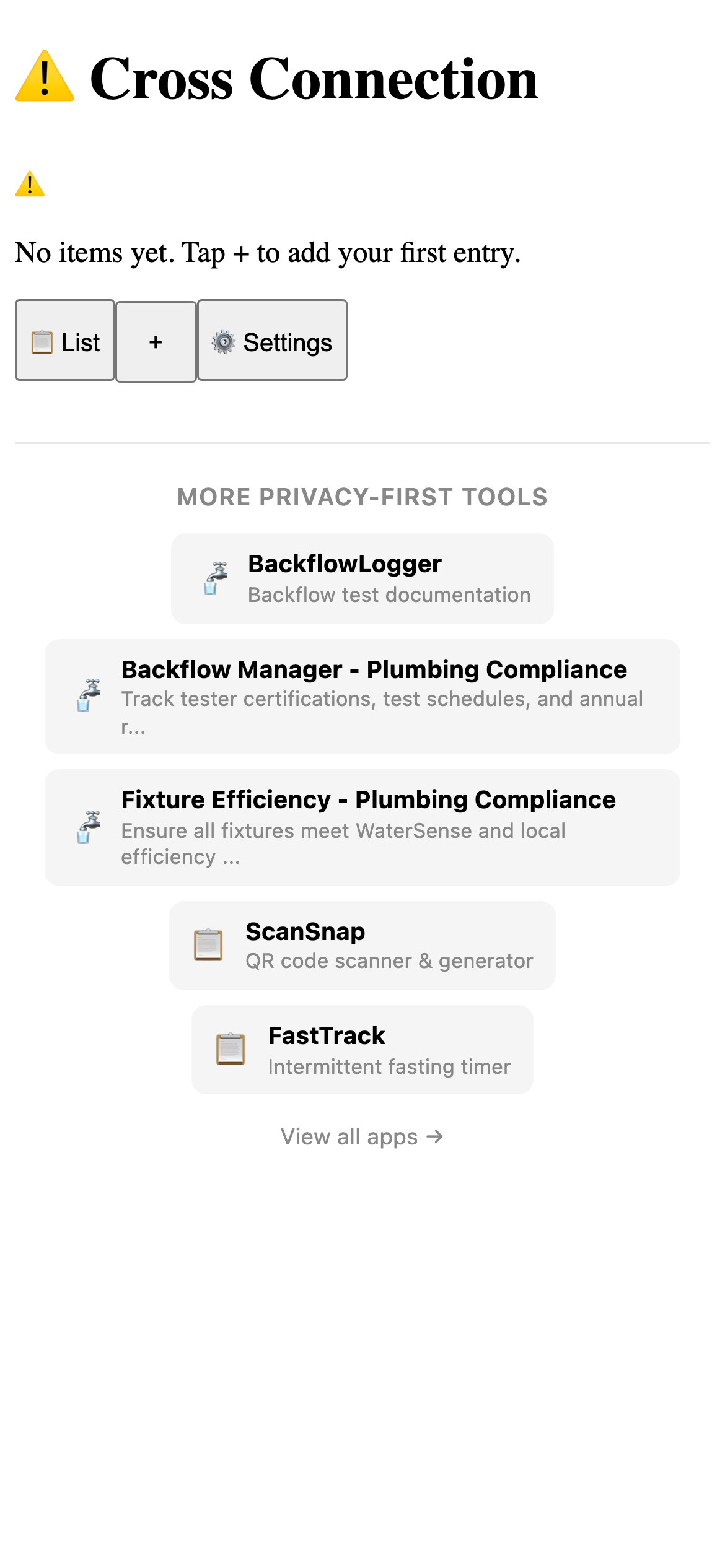Click the View all apps link
The image size is (725, 1568).
click(x=362, y=1136)
